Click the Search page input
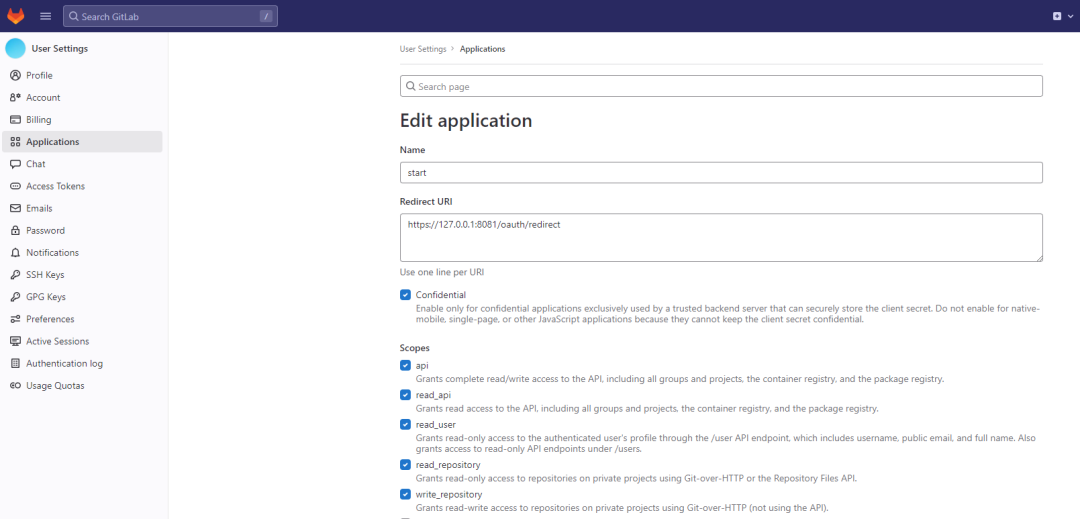 [x=721, y=86]
